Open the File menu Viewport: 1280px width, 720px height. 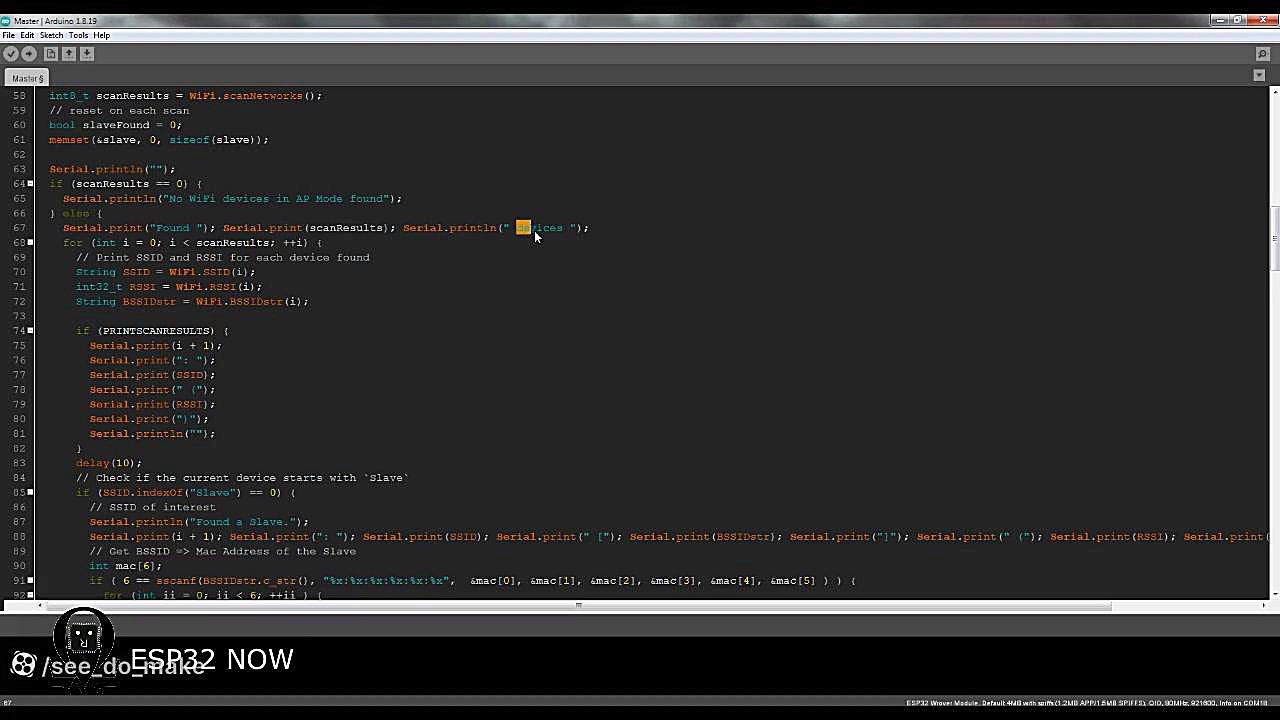pyautogui.click(x=9, y=35)
